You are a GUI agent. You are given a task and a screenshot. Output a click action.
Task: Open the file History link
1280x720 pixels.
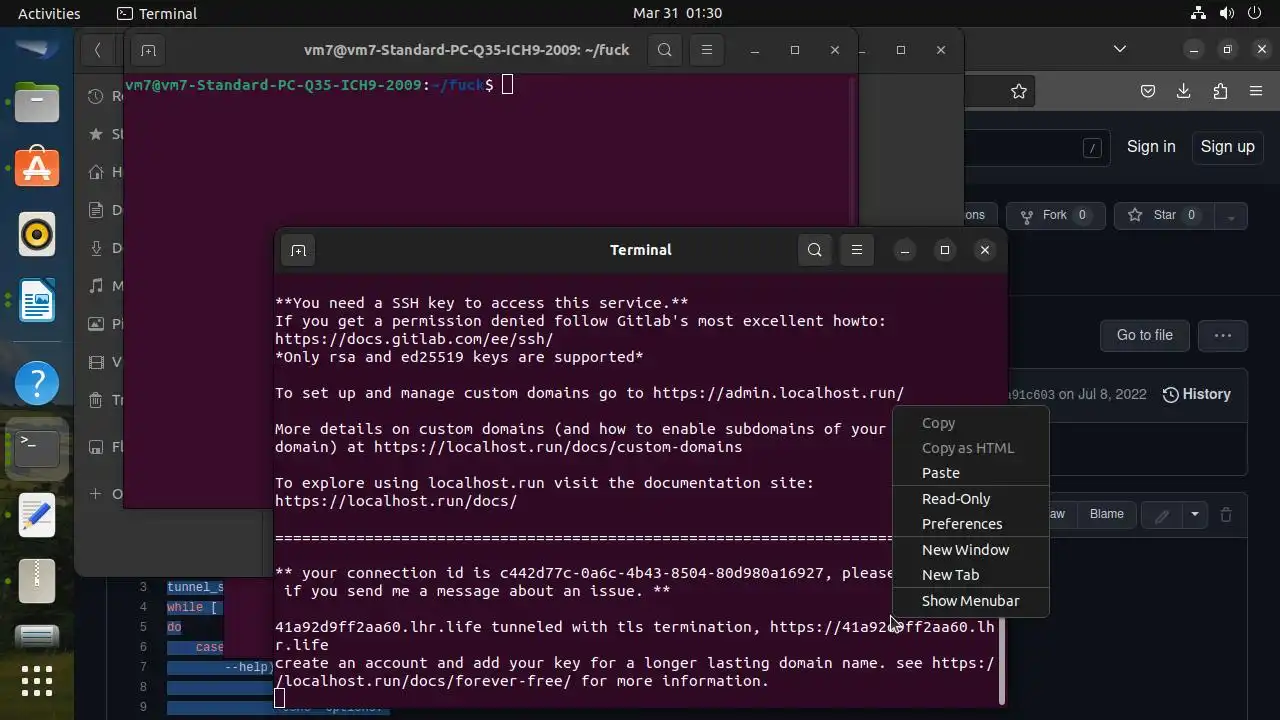click(1196, 394)
